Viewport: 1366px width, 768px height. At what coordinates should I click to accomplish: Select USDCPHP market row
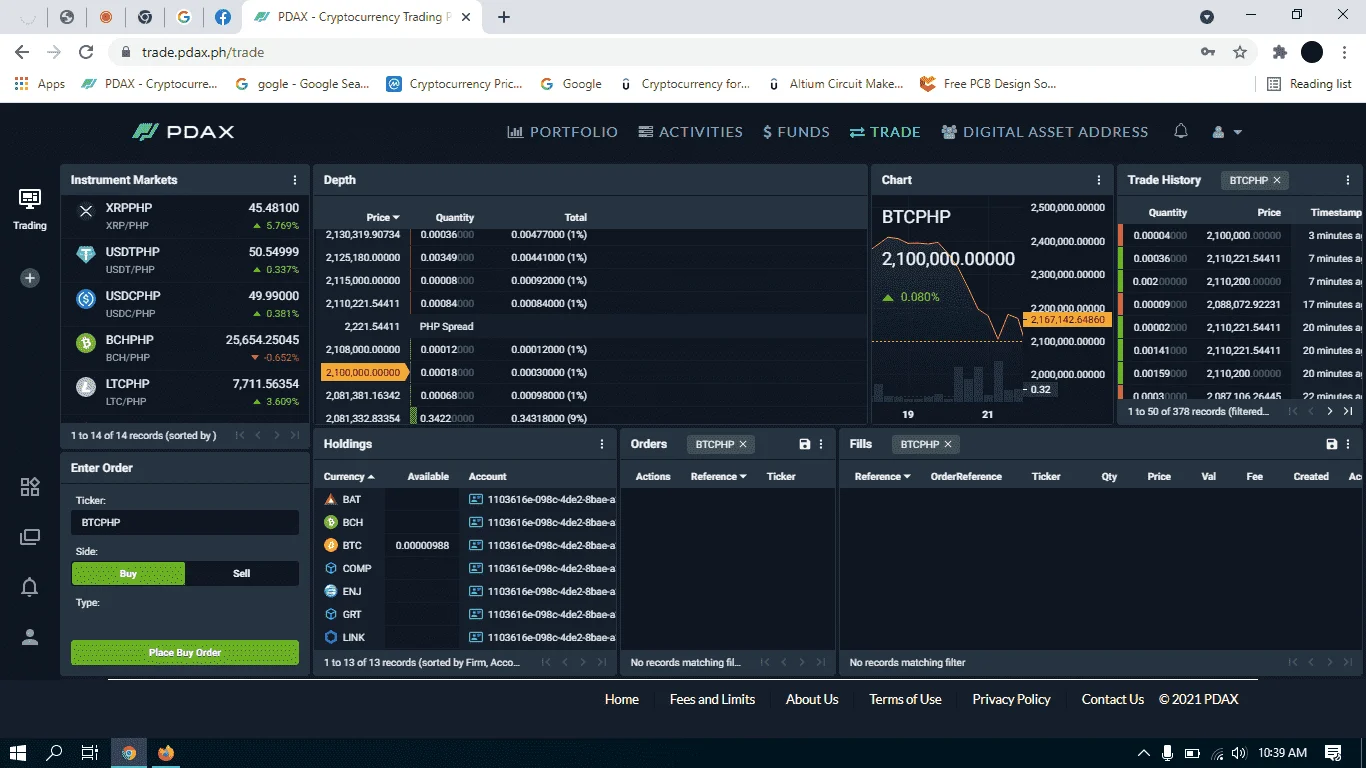[x=185, y=304]
